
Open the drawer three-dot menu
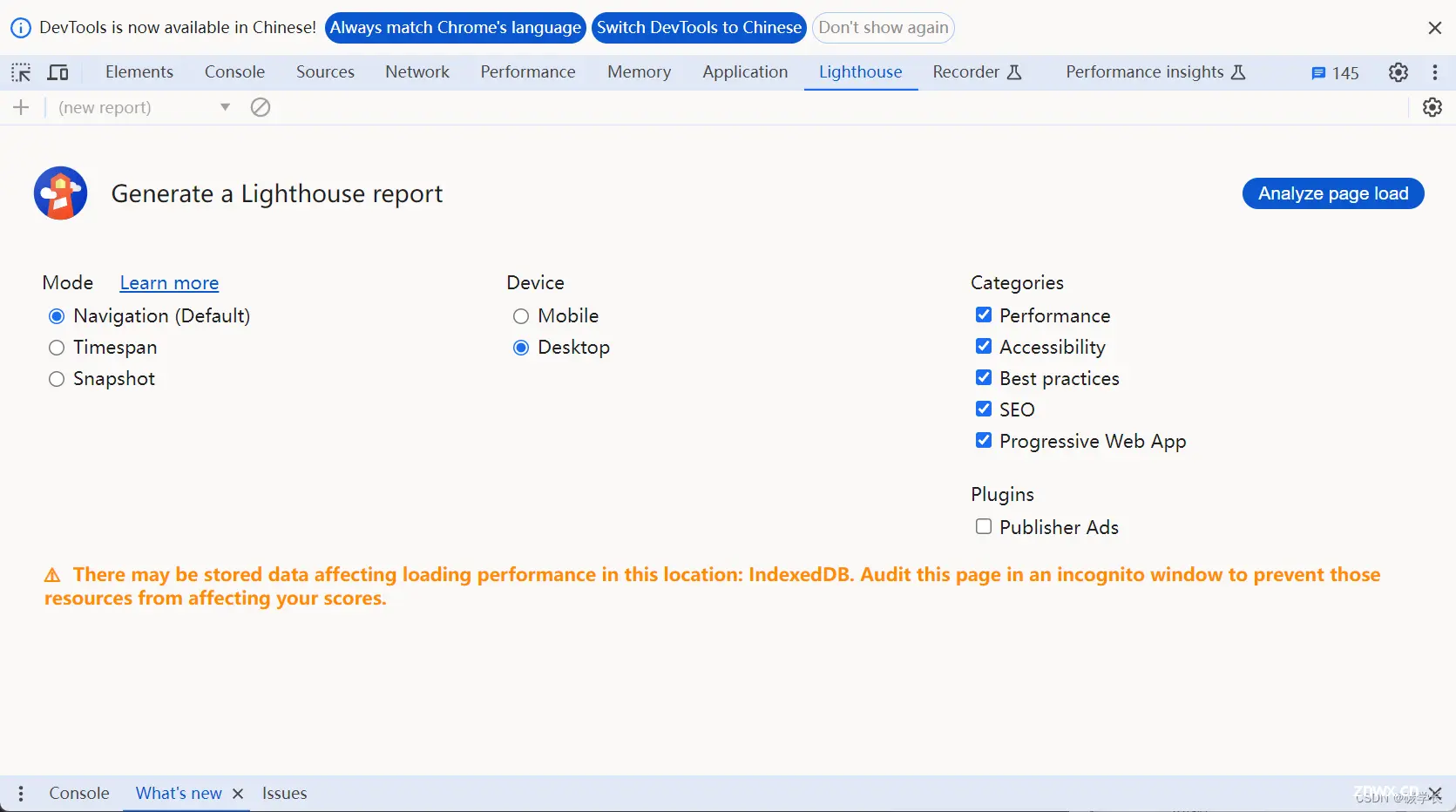[21, 794]
